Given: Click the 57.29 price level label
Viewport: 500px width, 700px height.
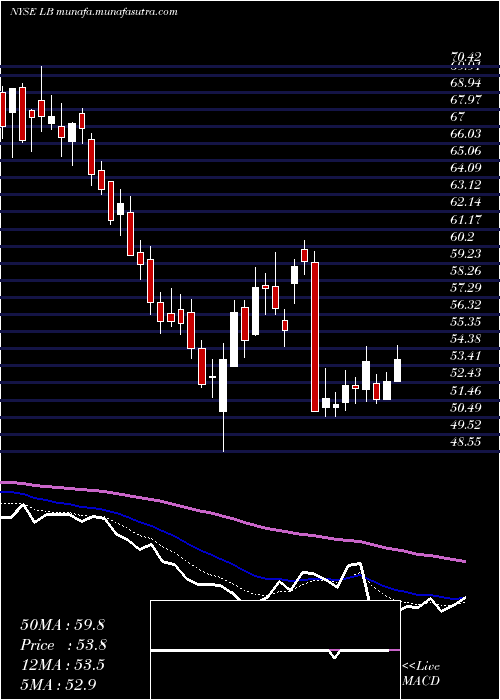Looking at the screenshot, I should point(466,287).
